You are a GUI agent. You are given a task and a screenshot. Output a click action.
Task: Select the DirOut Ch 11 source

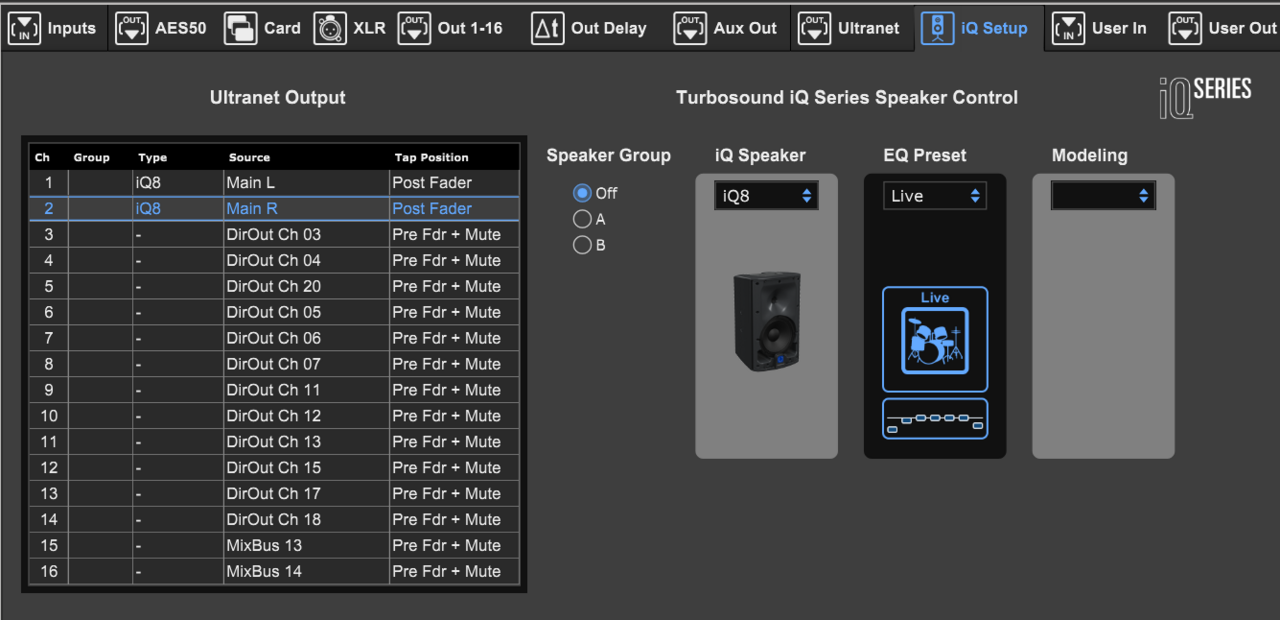(306, 390)
